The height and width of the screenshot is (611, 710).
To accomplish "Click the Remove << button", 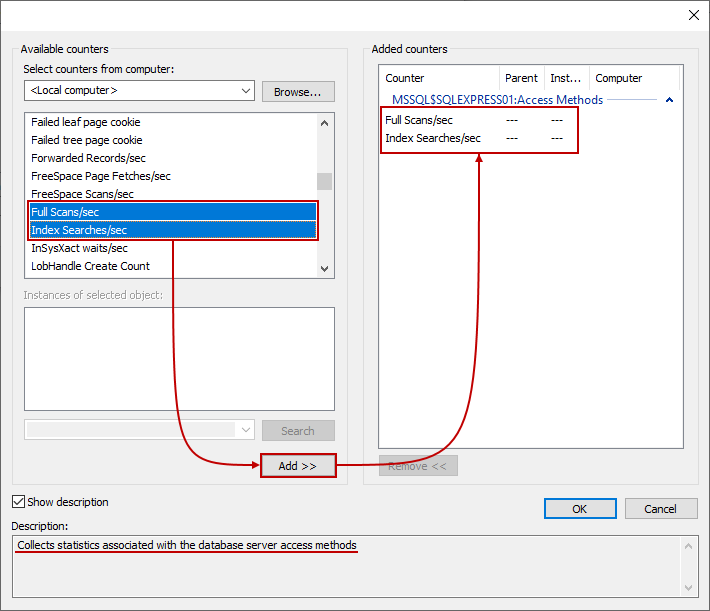I will point(418,466).
